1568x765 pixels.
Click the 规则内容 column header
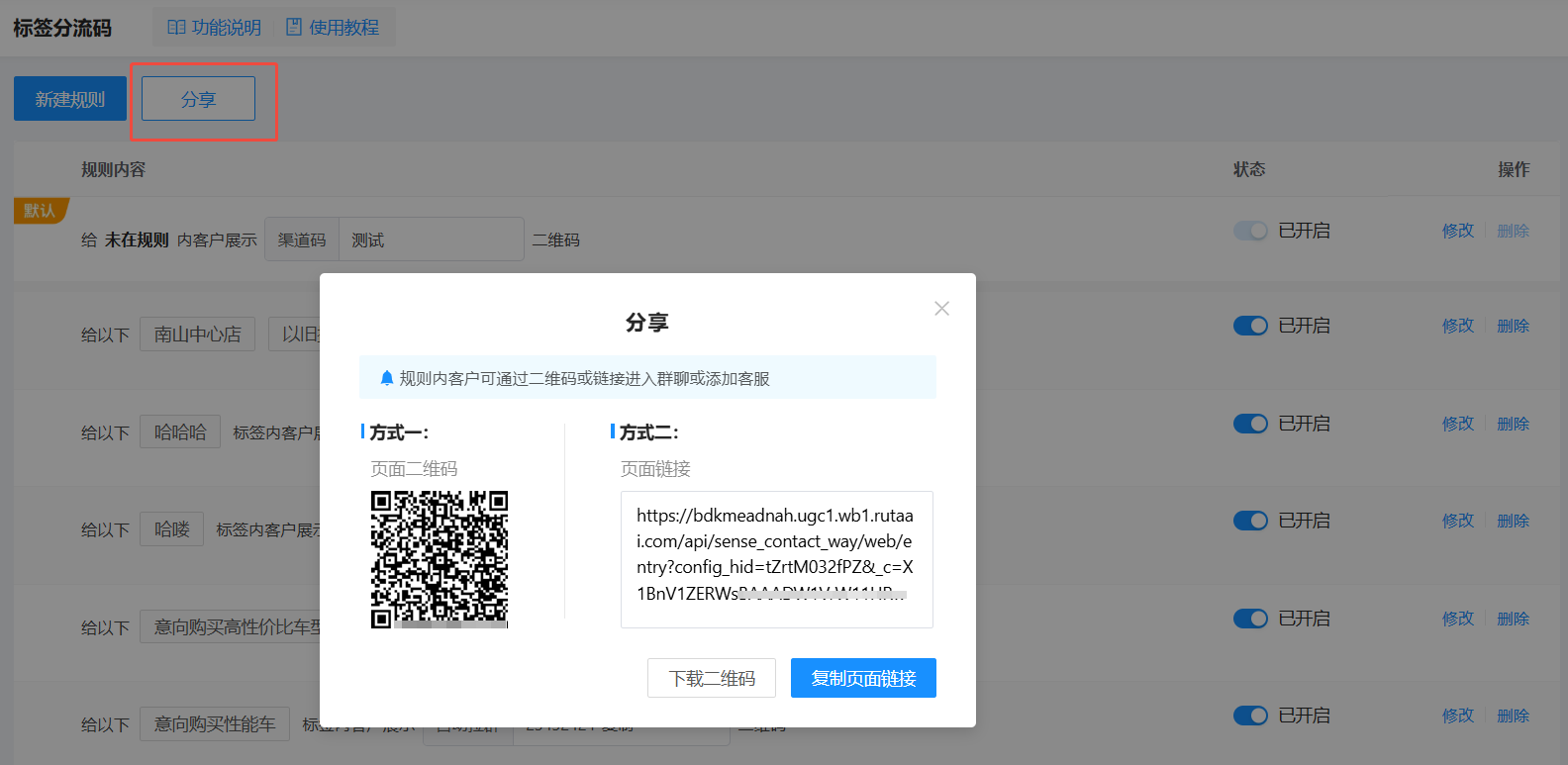[114, 169]
